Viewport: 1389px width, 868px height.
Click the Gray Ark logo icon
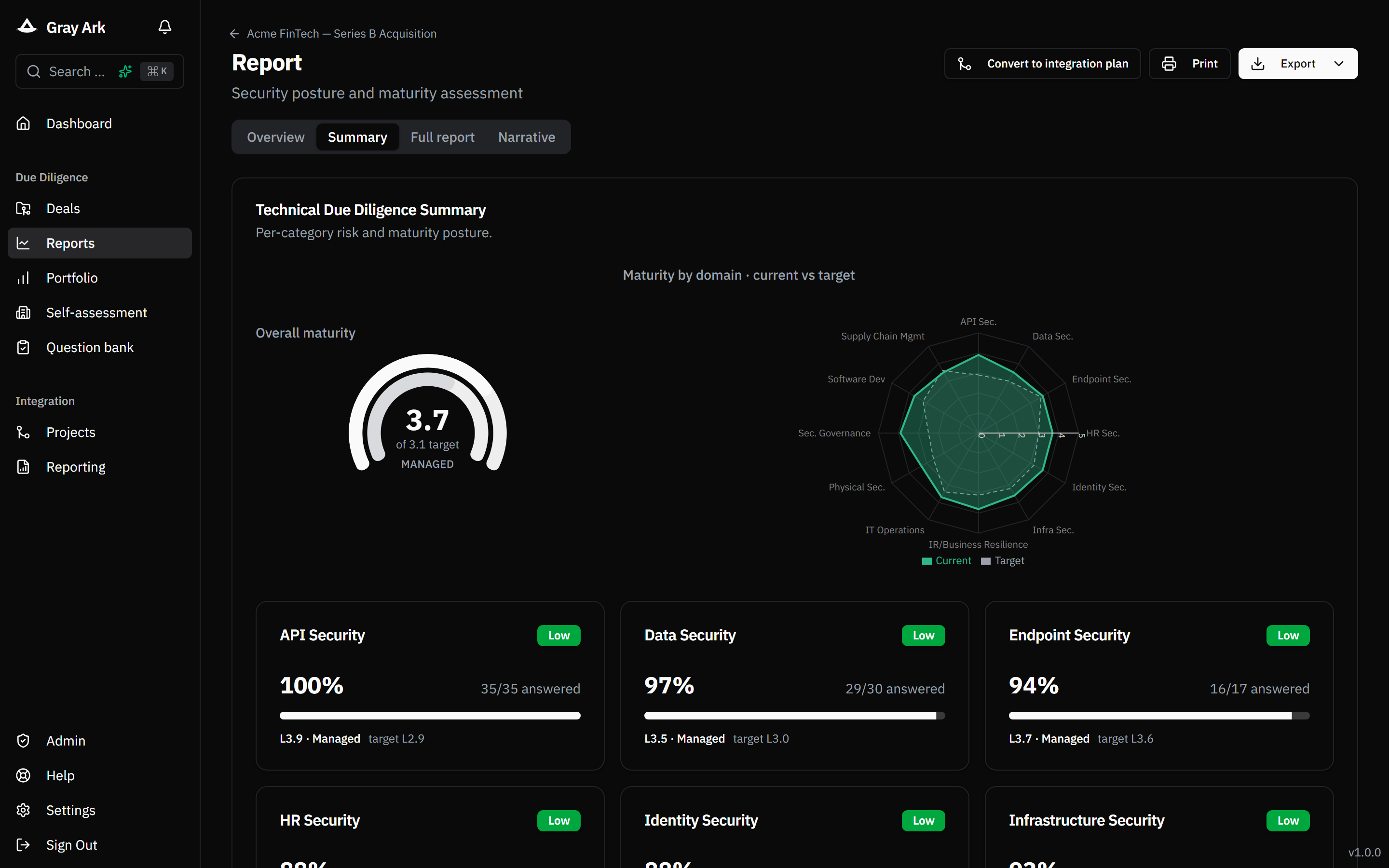(x=27, y=27)
